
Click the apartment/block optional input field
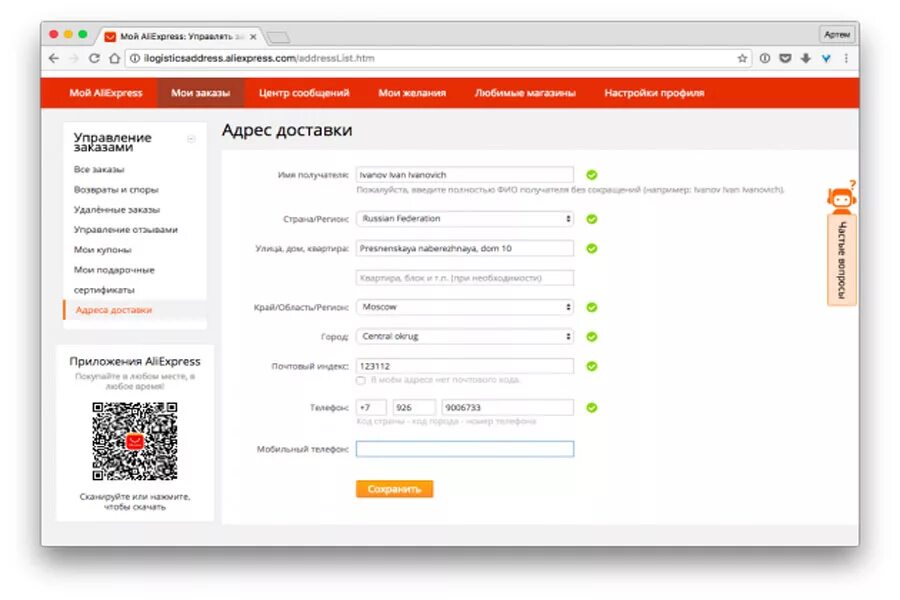click(x=465, y=278)
